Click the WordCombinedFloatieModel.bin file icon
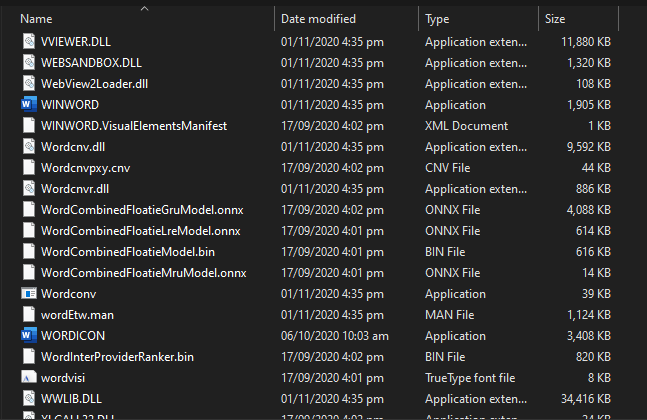The width and height of the screenshot is (647, 420). 29,252
